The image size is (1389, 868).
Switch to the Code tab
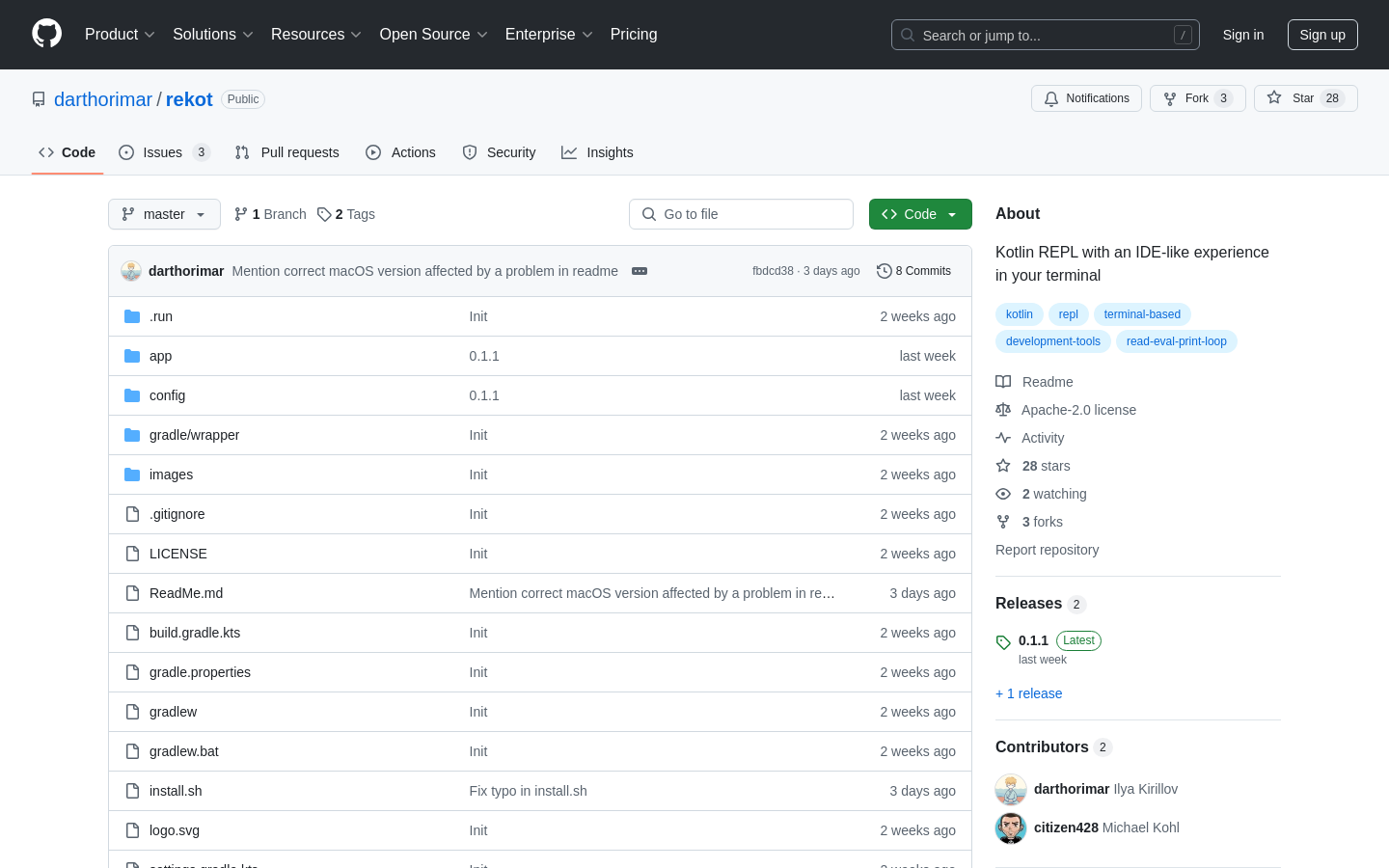68,152
